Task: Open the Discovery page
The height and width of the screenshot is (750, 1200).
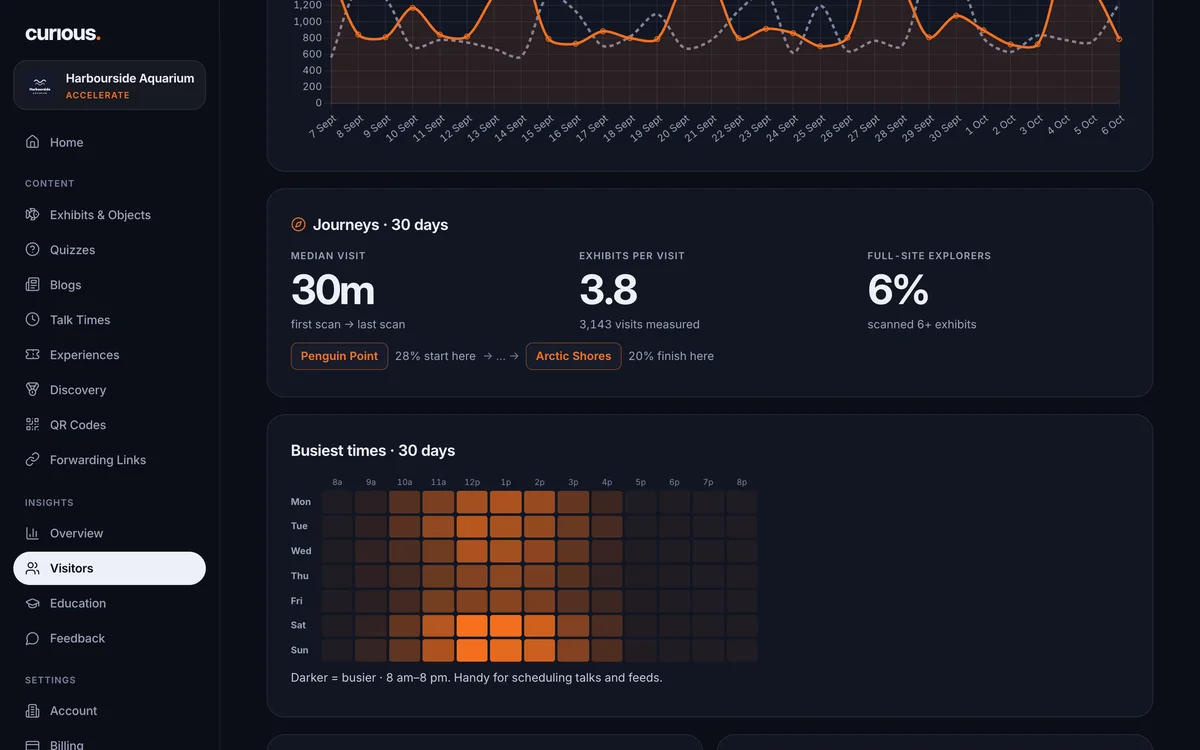Action: [110, 390]
